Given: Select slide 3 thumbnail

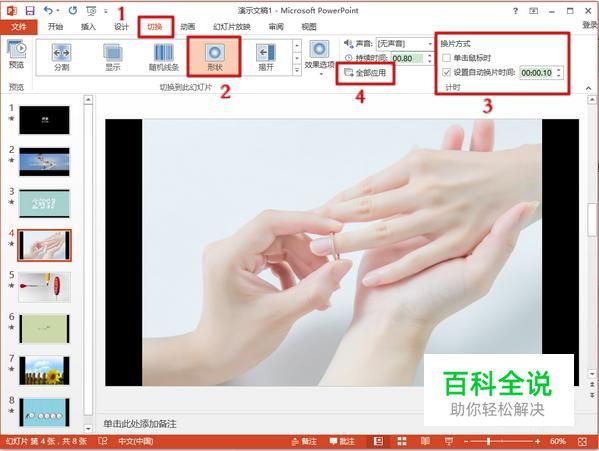Looking at the screenshot, I should point(44,204).
